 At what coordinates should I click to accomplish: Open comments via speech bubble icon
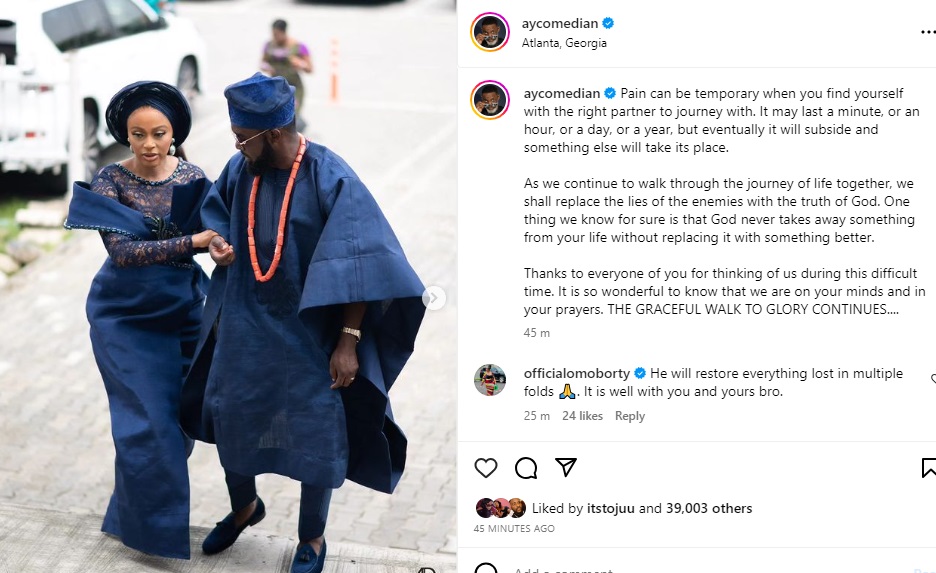[526, 468]
